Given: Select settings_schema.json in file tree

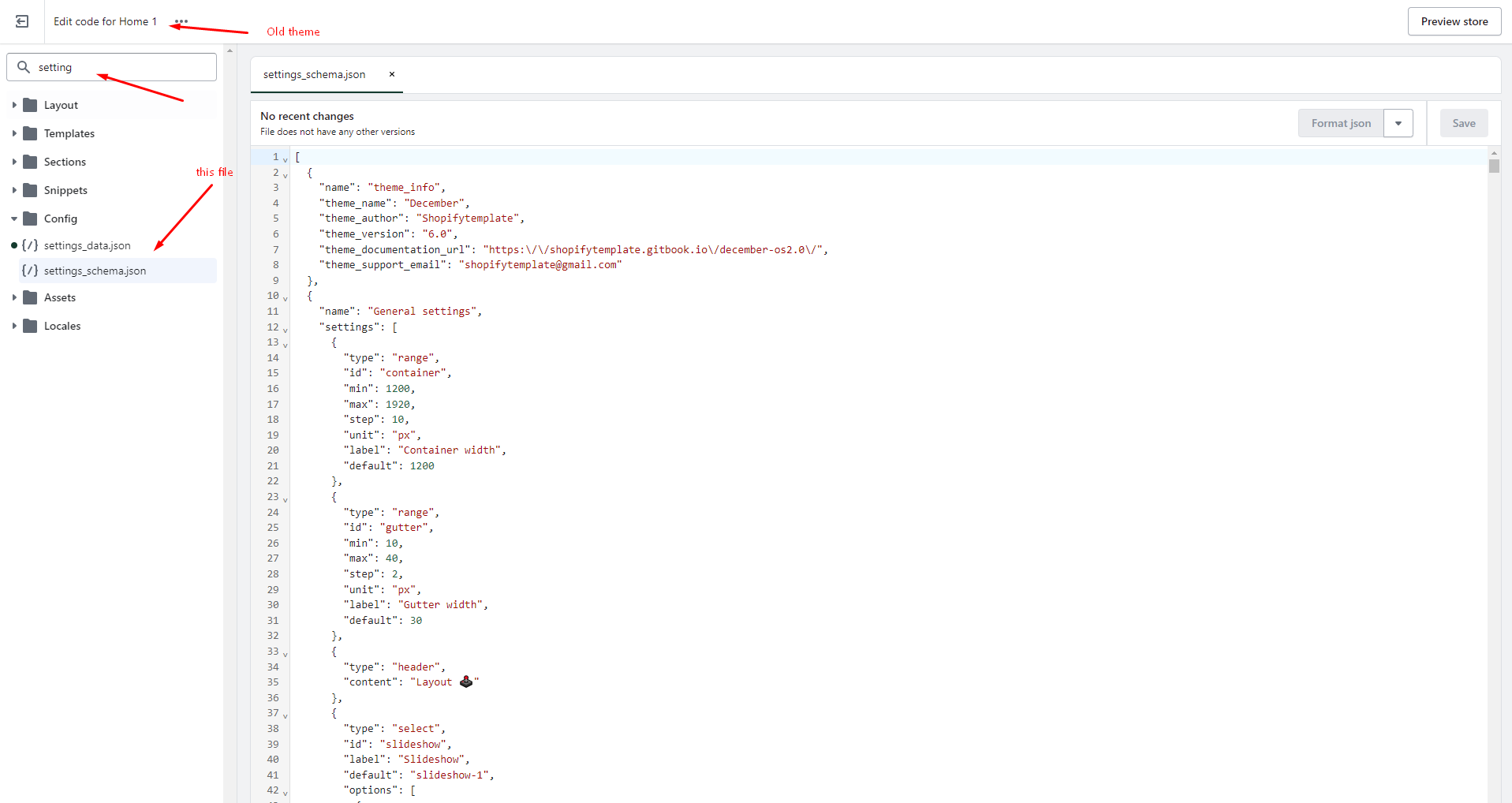Looking at the screenshot, I should pos(95,271).
